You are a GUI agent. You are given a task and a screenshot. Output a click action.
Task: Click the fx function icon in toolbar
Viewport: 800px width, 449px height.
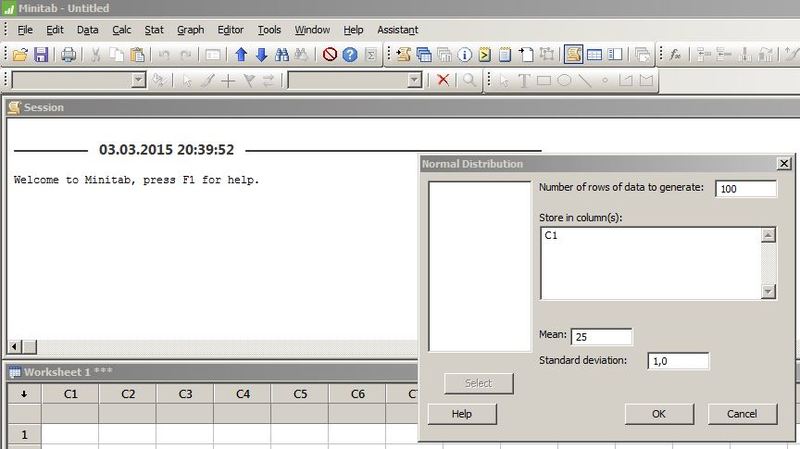[675, 55]
